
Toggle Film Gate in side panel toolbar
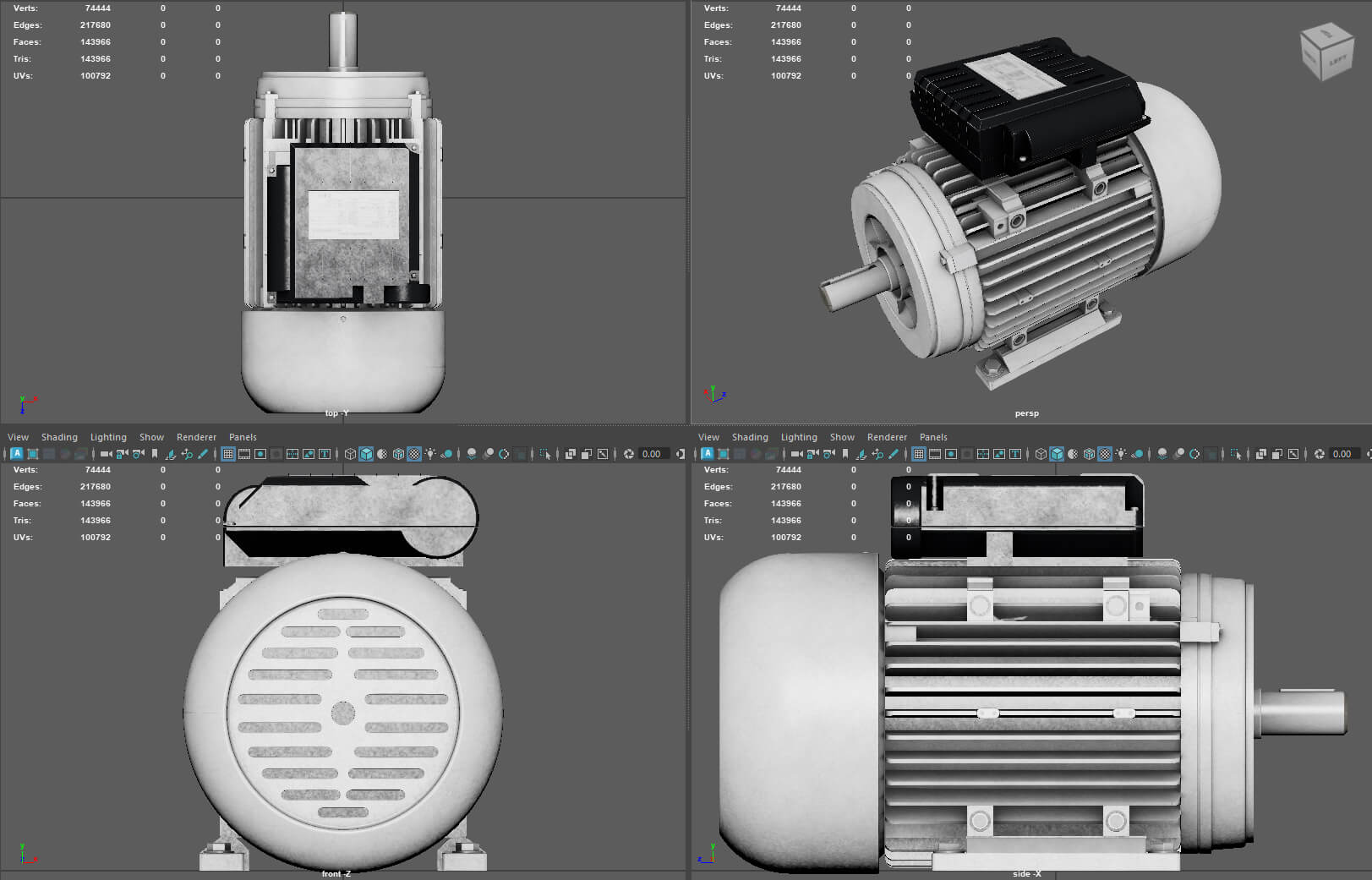tap(936, 454)
